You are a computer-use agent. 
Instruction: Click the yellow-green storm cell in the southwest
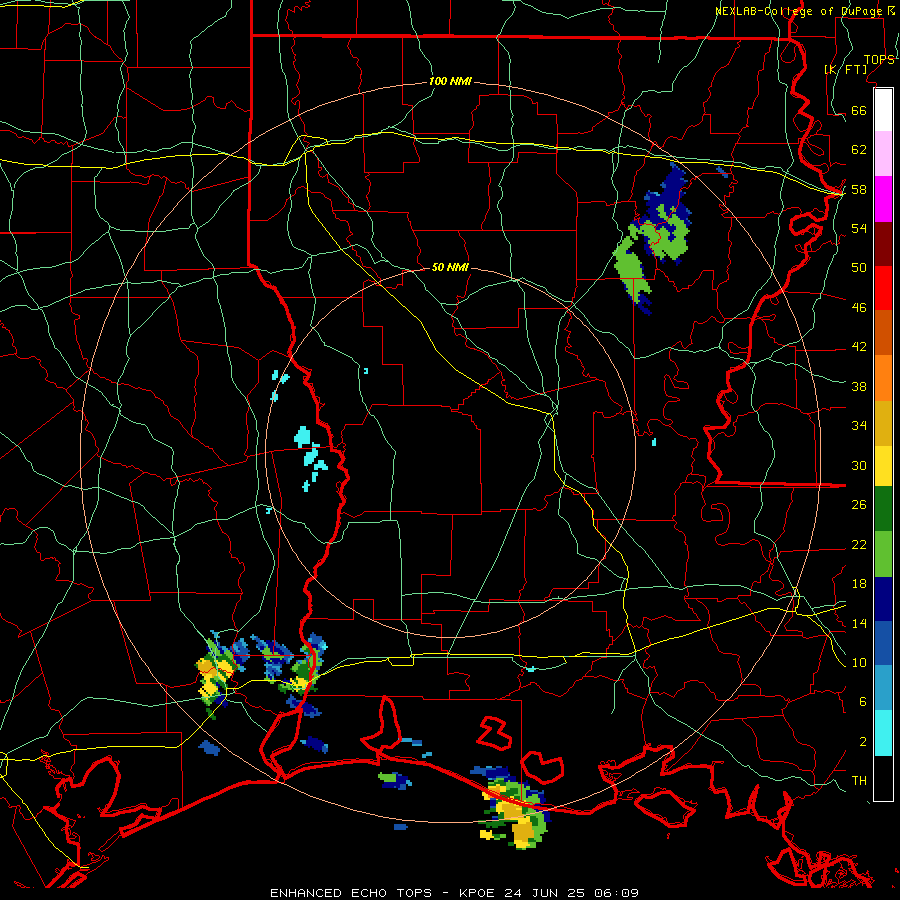coord(217,674)
